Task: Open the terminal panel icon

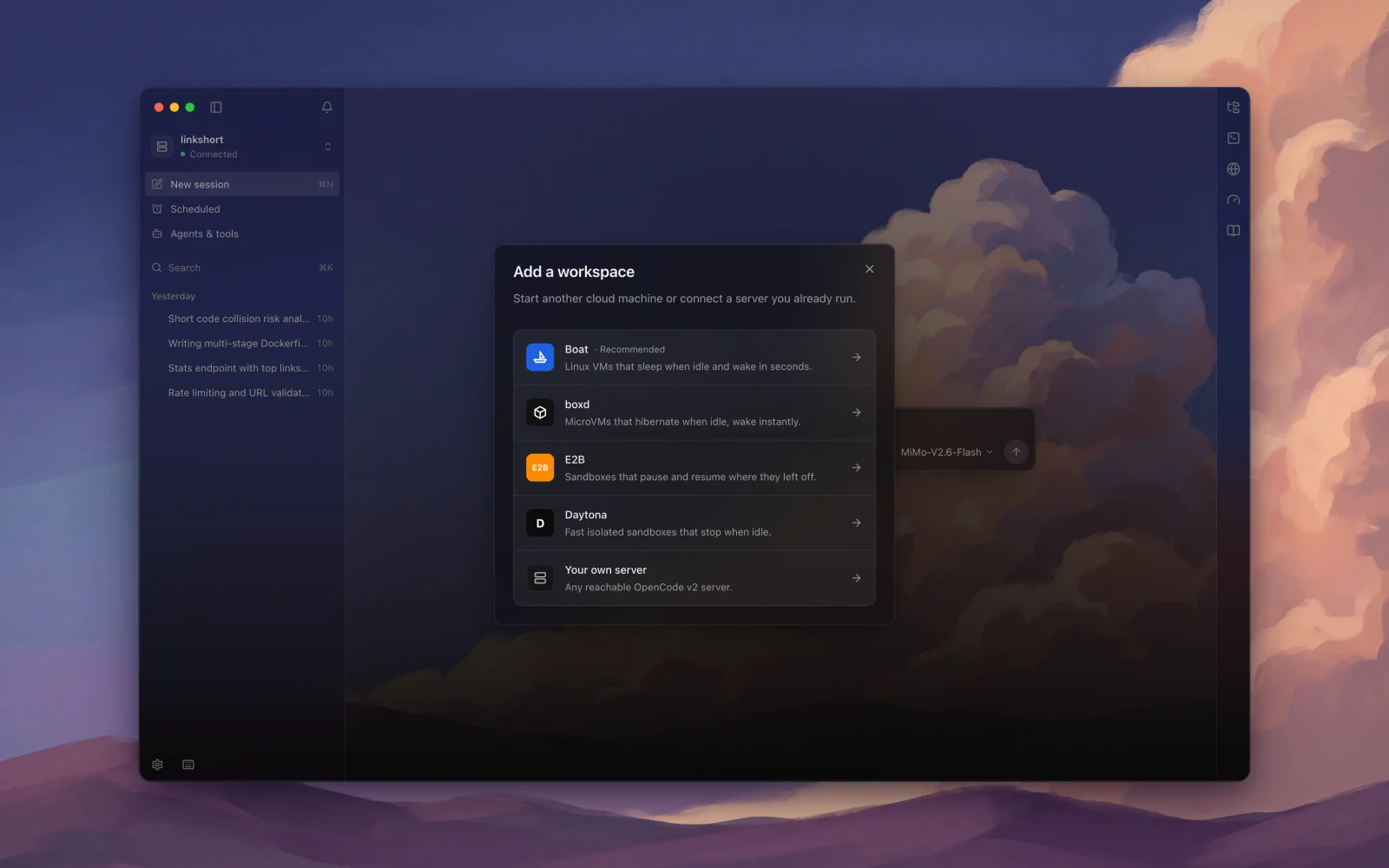Action: (1234, 138)
